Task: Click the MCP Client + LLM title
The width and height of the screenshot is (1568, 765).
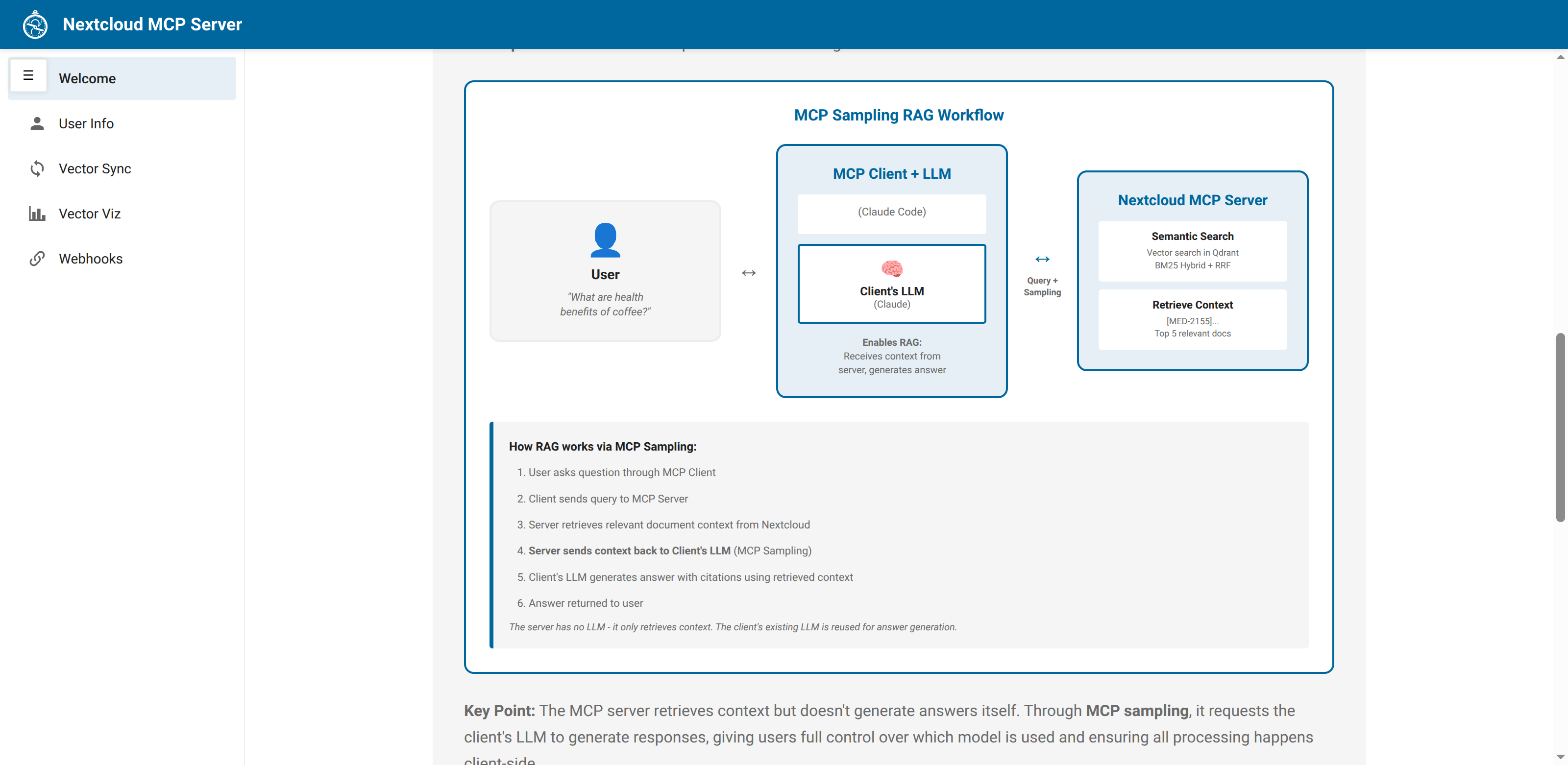Action: click(x=892, y=173)
